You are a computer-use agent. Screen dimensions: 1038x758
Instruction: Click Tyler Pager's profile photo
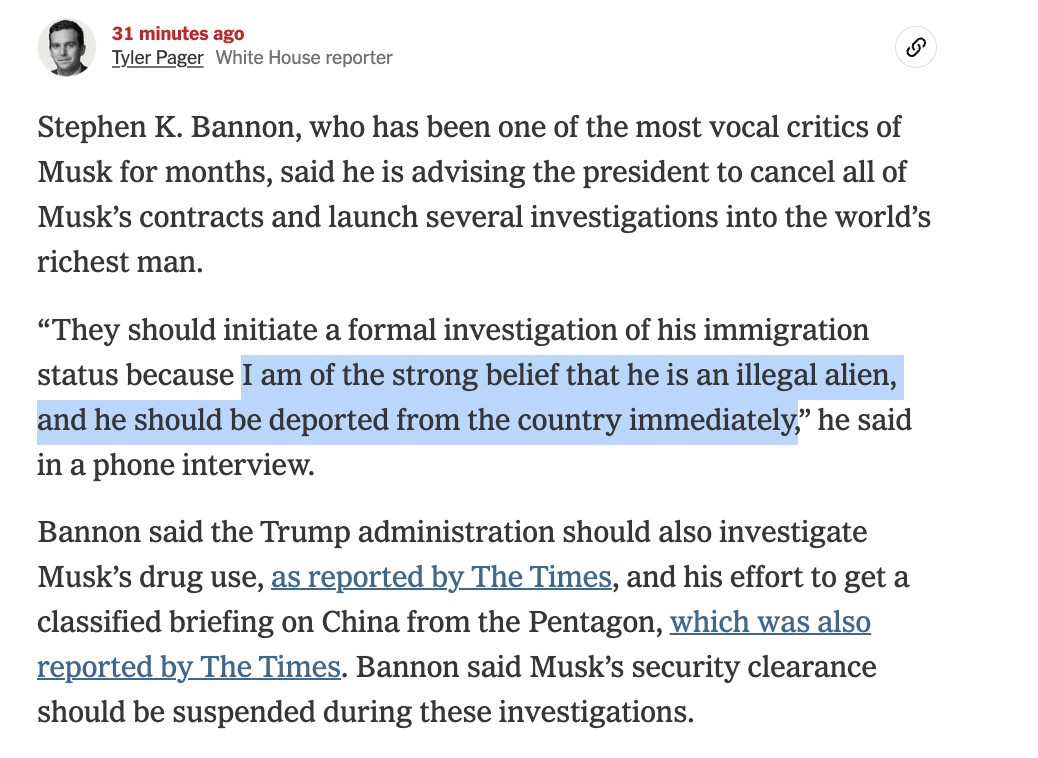coord(66,48)
